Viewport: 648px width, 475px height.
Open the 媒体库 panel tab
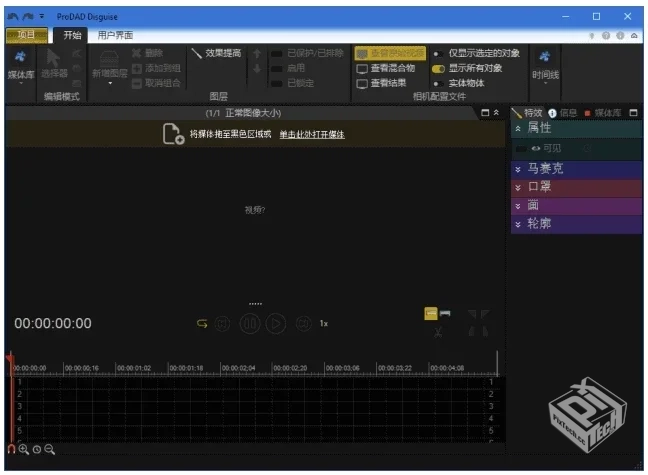[603, 113]
